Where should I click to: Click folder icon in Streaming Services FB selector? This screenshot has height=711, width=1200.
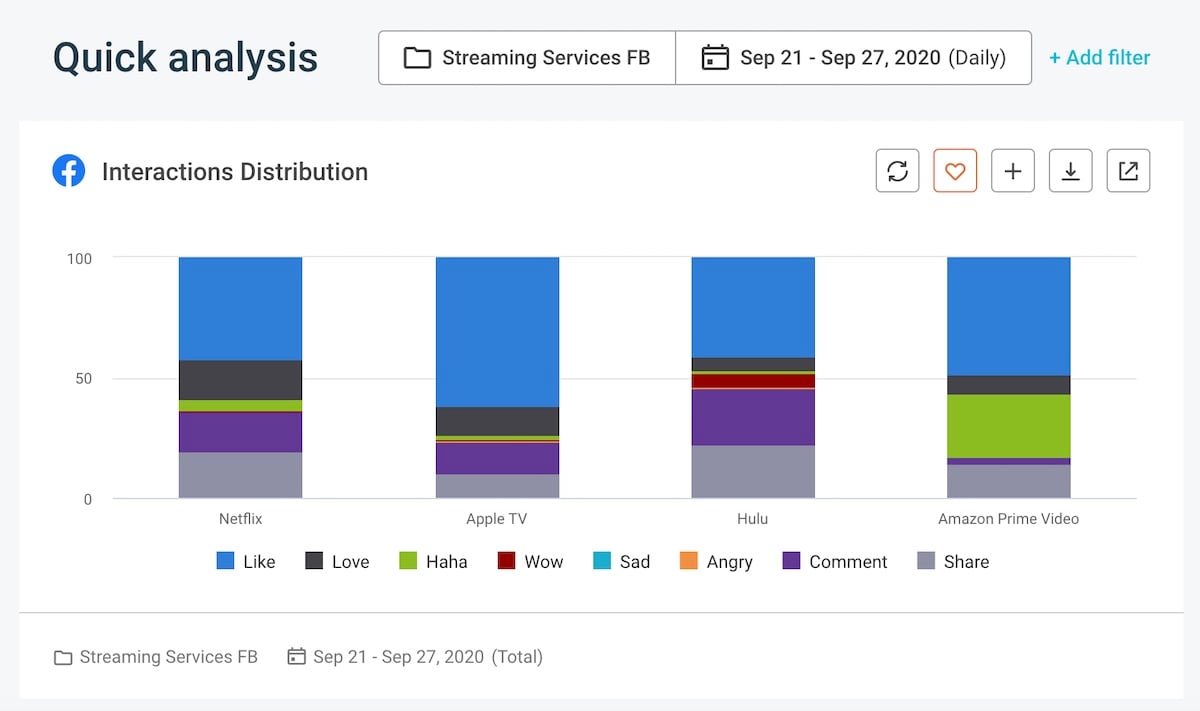pyautogui.click(x=417, y=57)
